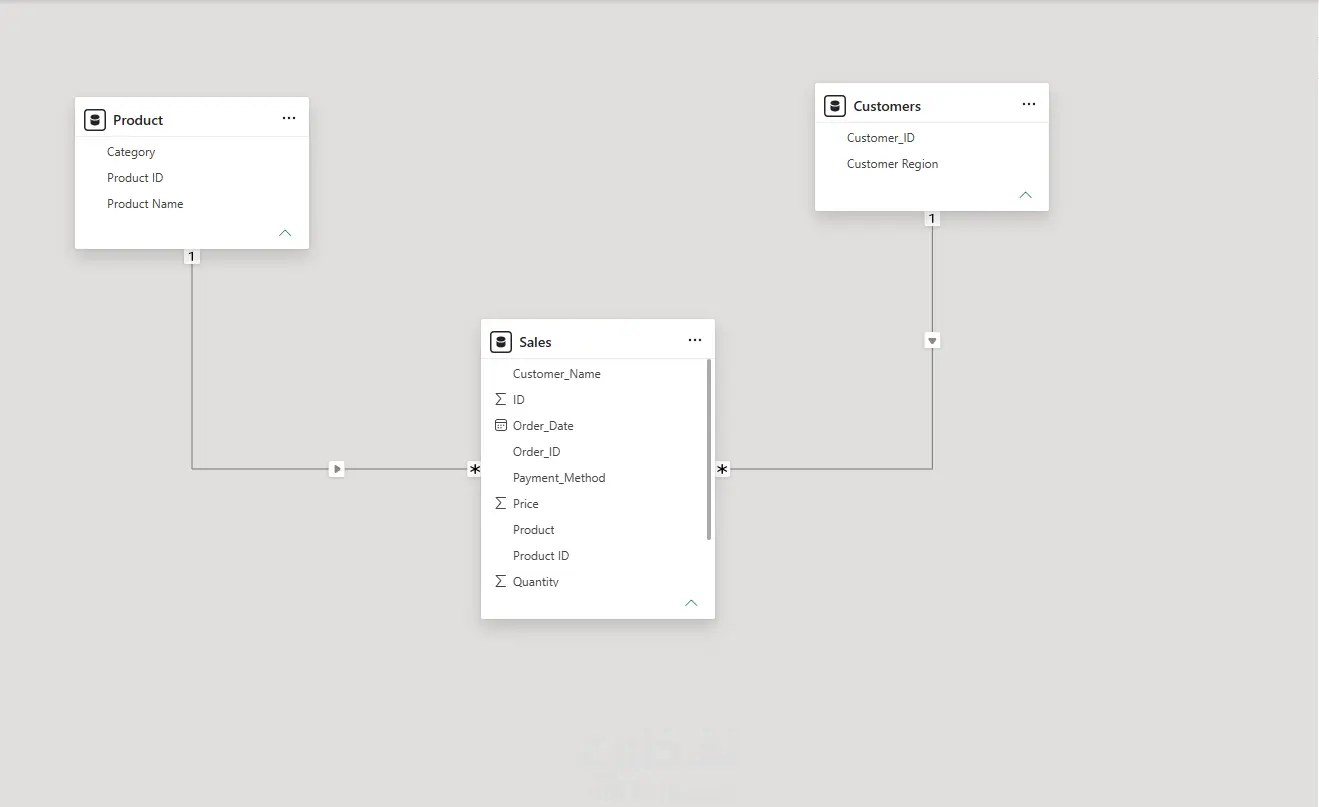
Task: Open the Customers table more options menu
Action: pyautogui.click(x=1029, y=104)
